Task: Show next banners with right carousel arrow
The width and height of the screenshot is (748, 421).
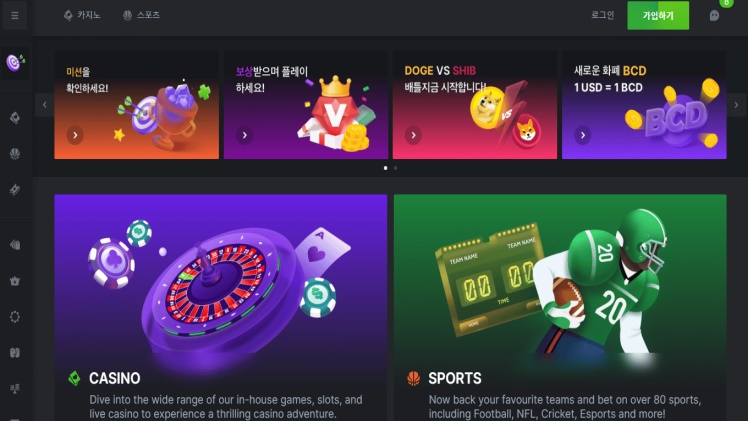Action: click(x=736, y=105)
